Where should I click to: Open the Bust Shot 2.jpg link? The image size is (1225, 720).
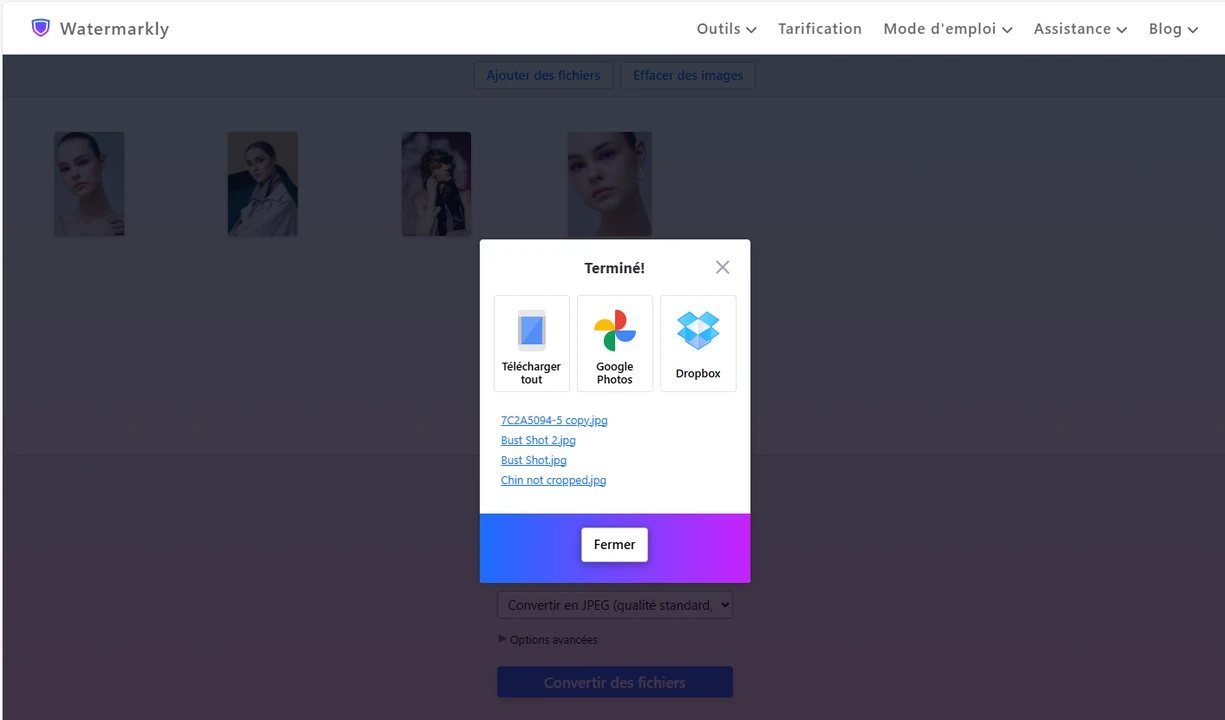pos(538,440)
